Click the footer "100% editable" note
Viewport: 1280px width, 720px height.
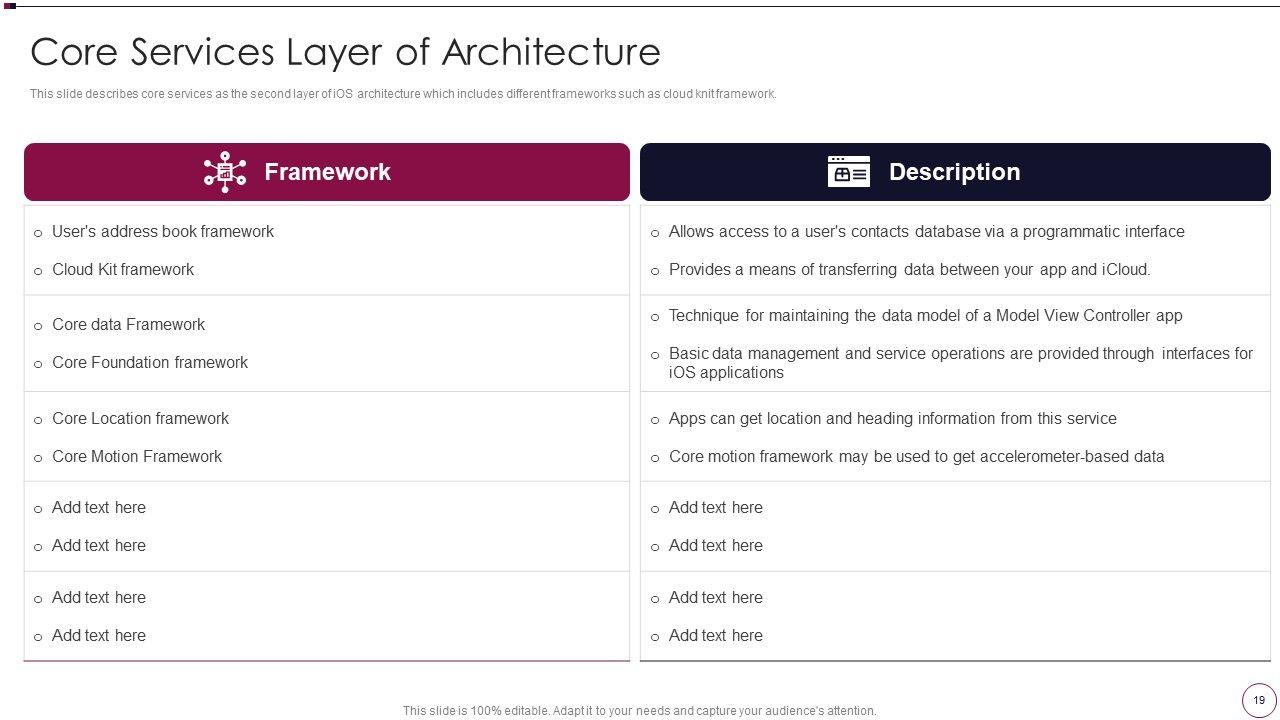(x=639, y=711)
